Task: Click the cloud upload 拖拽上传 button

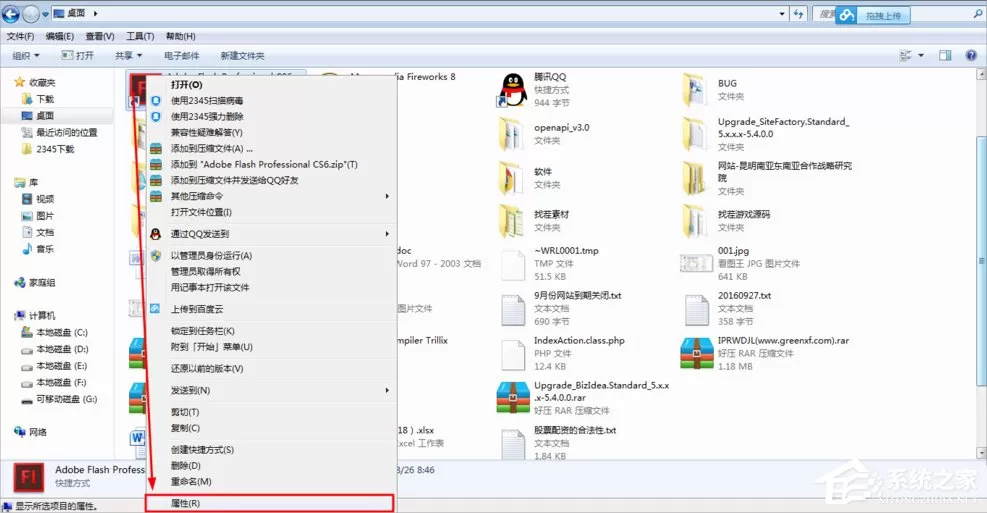Action: coord(872,15)
